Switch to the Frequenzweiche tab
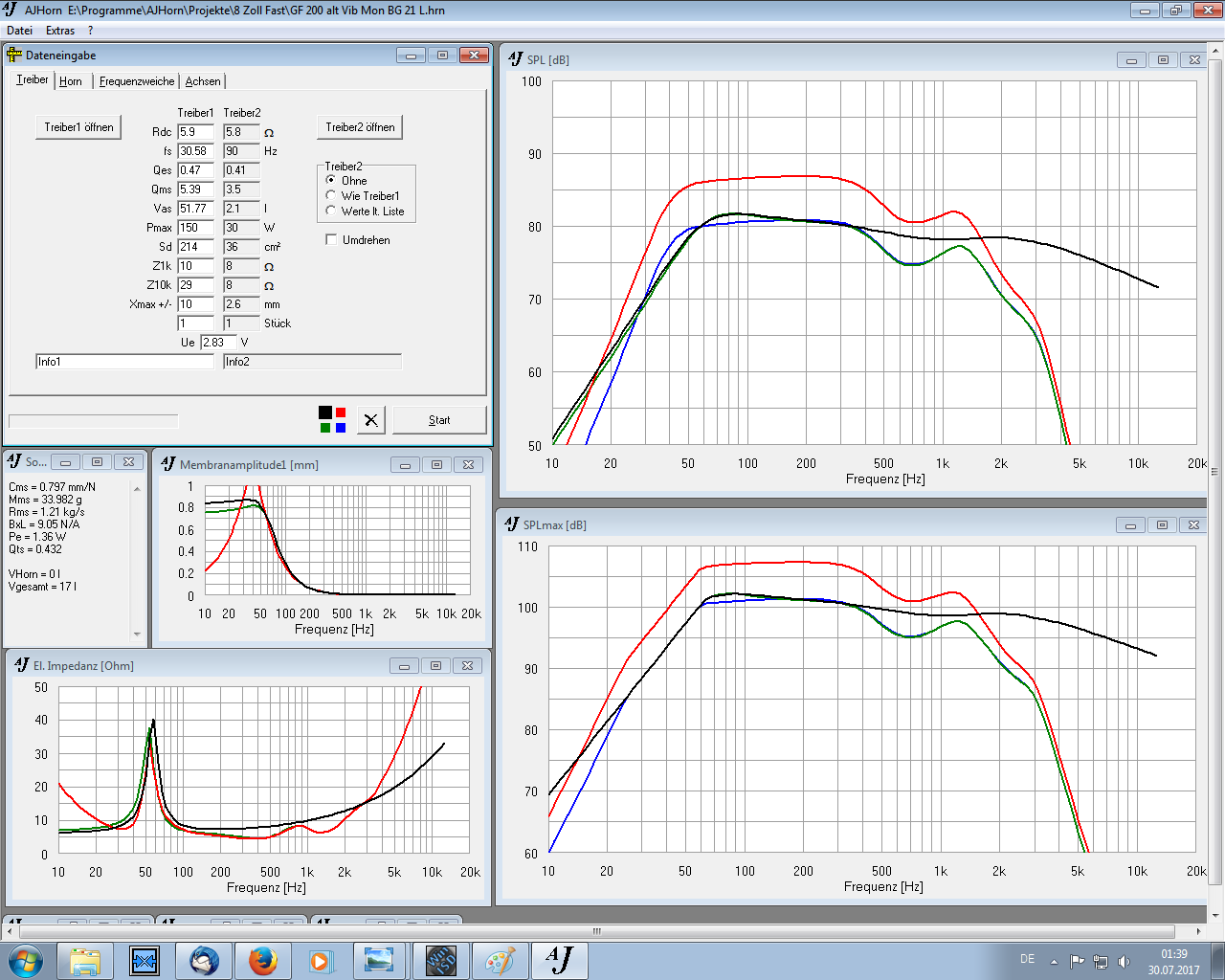This screenshot has width=1225, height=980. click(x=137, y=81)
